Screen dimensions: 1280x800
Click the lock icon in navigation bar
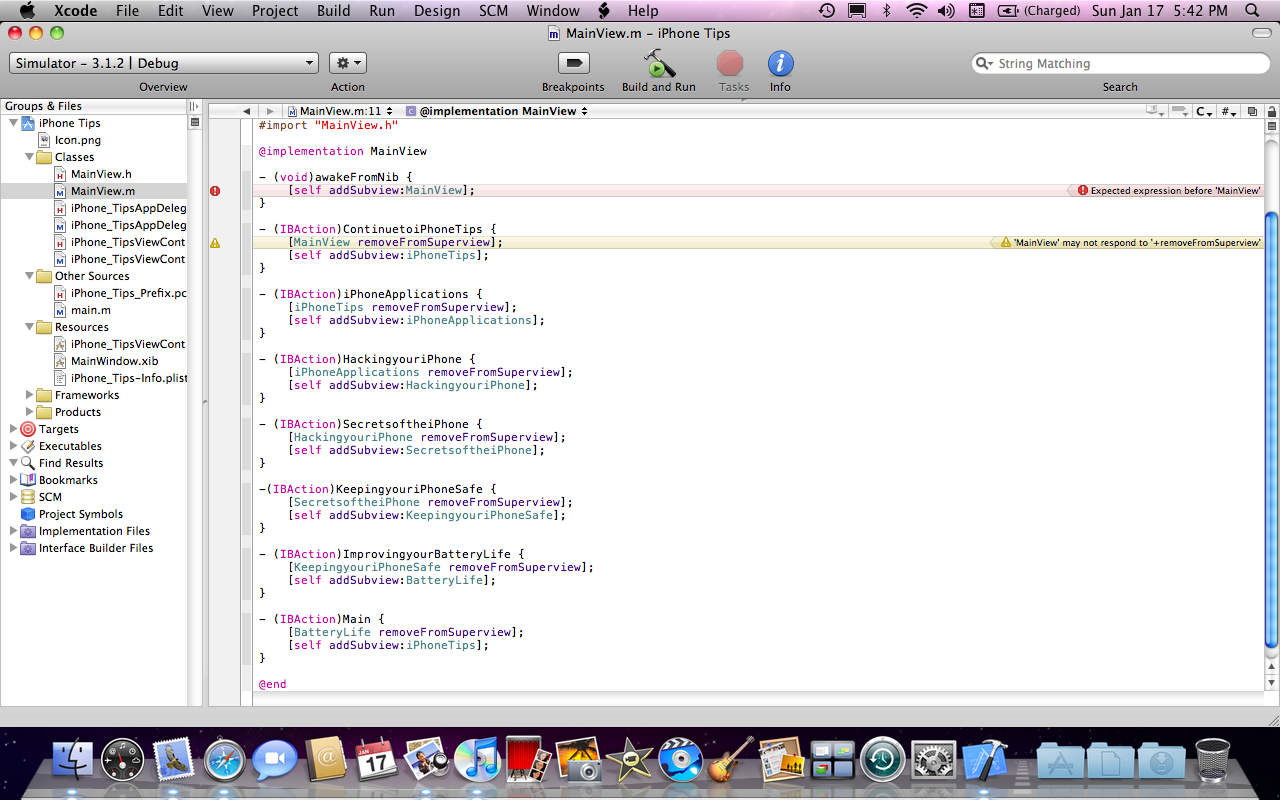click(x=1272, y=111)
